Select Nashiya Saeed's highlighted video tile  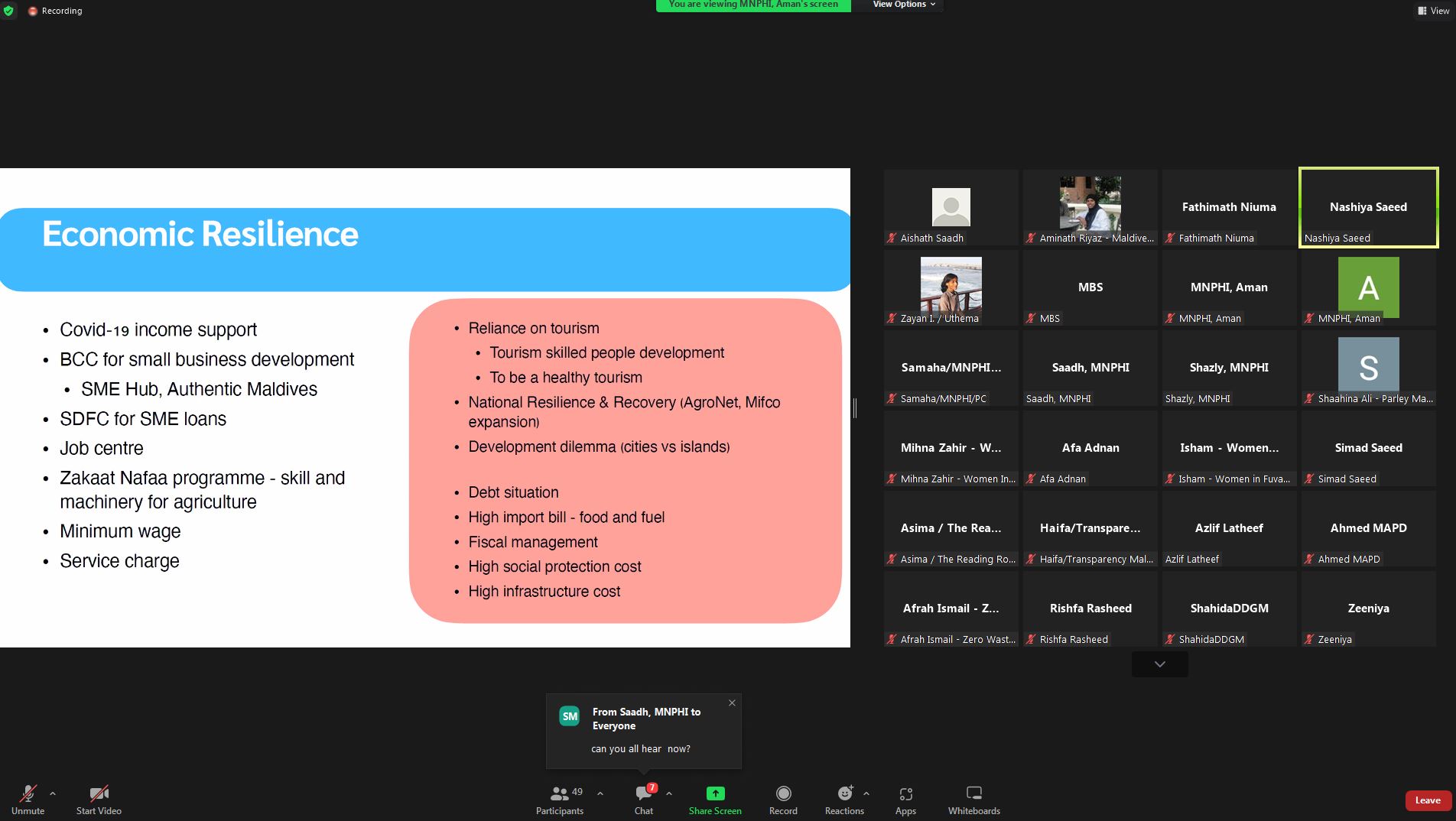click(1368, 207)
